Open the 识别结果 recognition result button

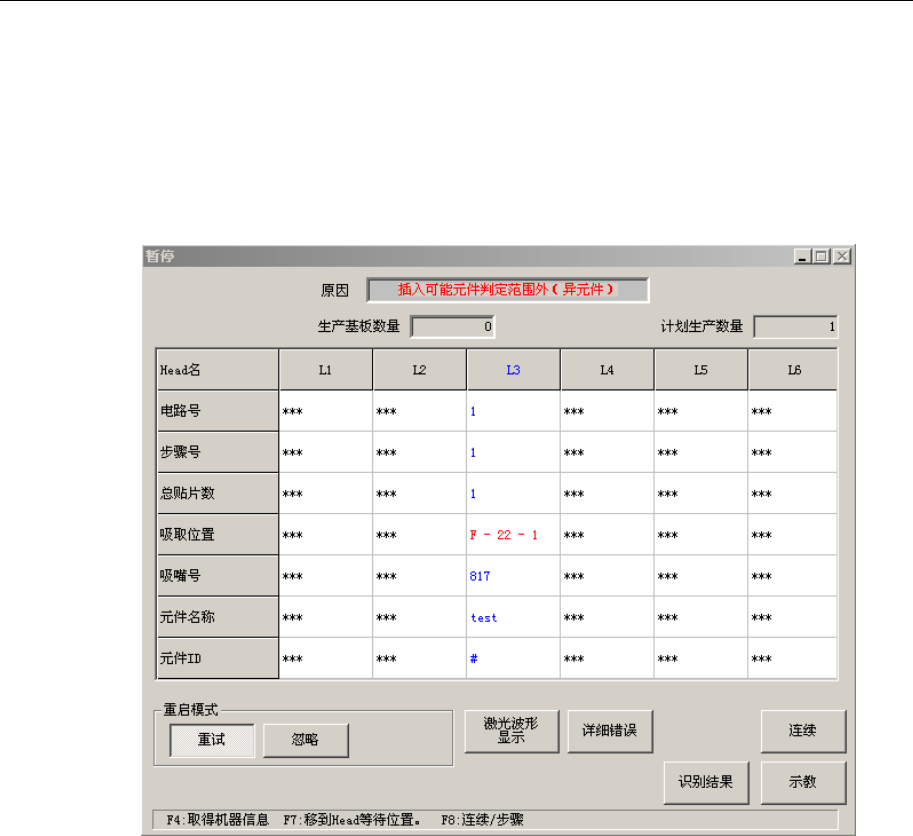tap(706, 782)
